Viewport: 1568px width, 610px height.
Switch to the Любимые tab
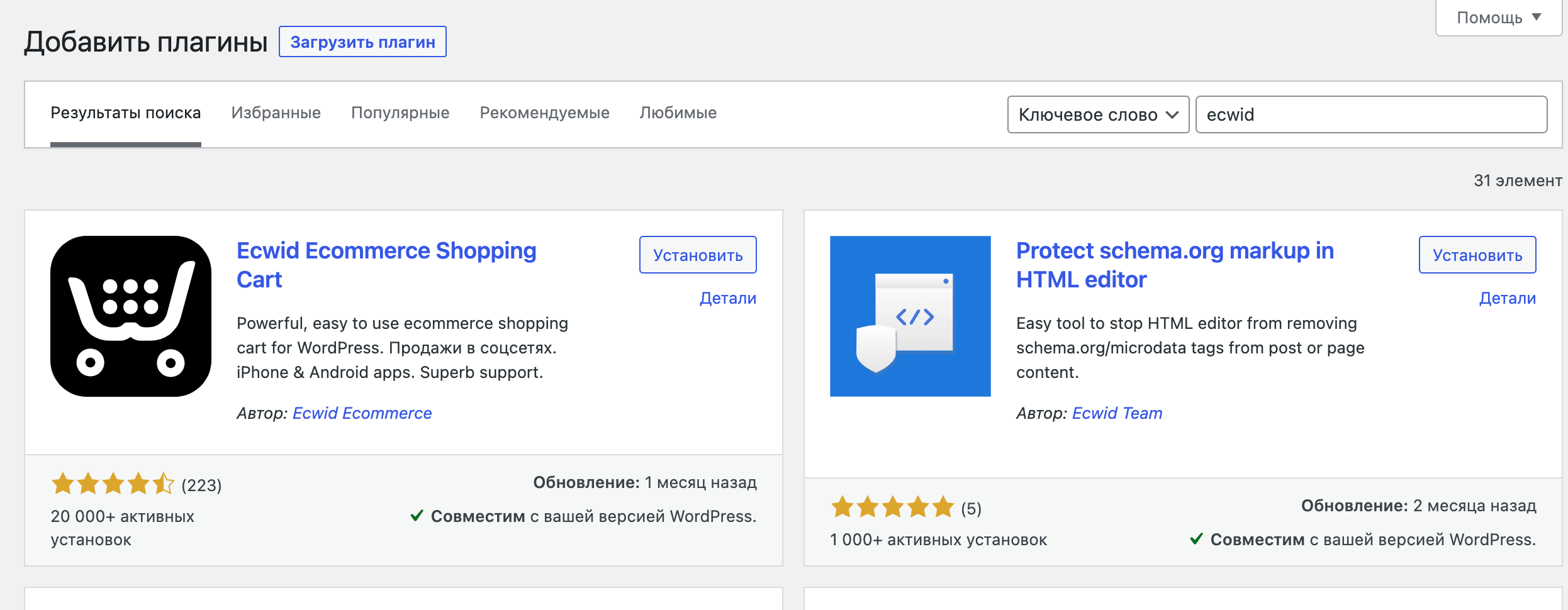click(x=678, y=113)
